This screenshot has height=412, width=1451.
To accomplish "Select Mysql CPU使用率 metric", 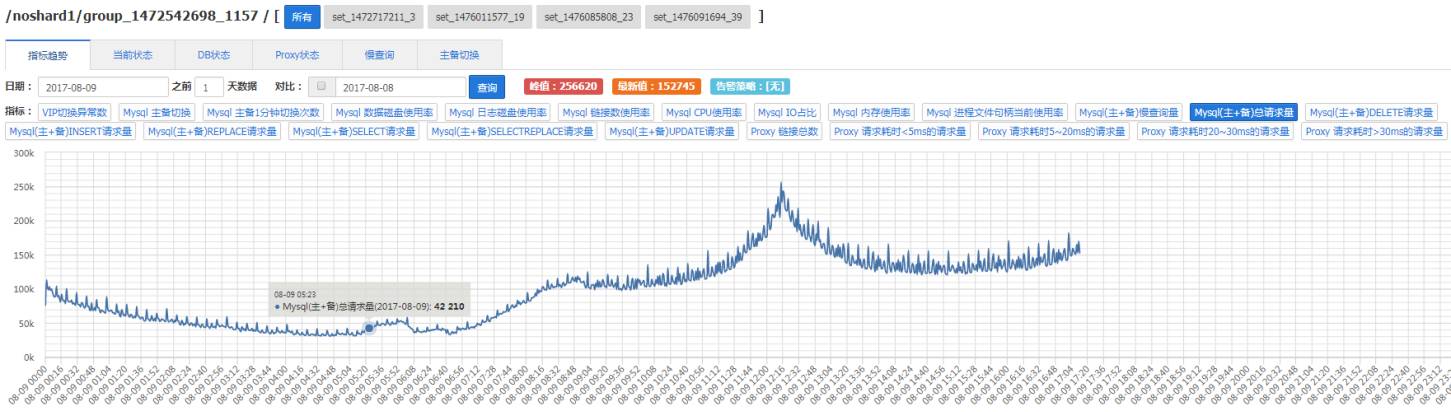I will (704, 112).
